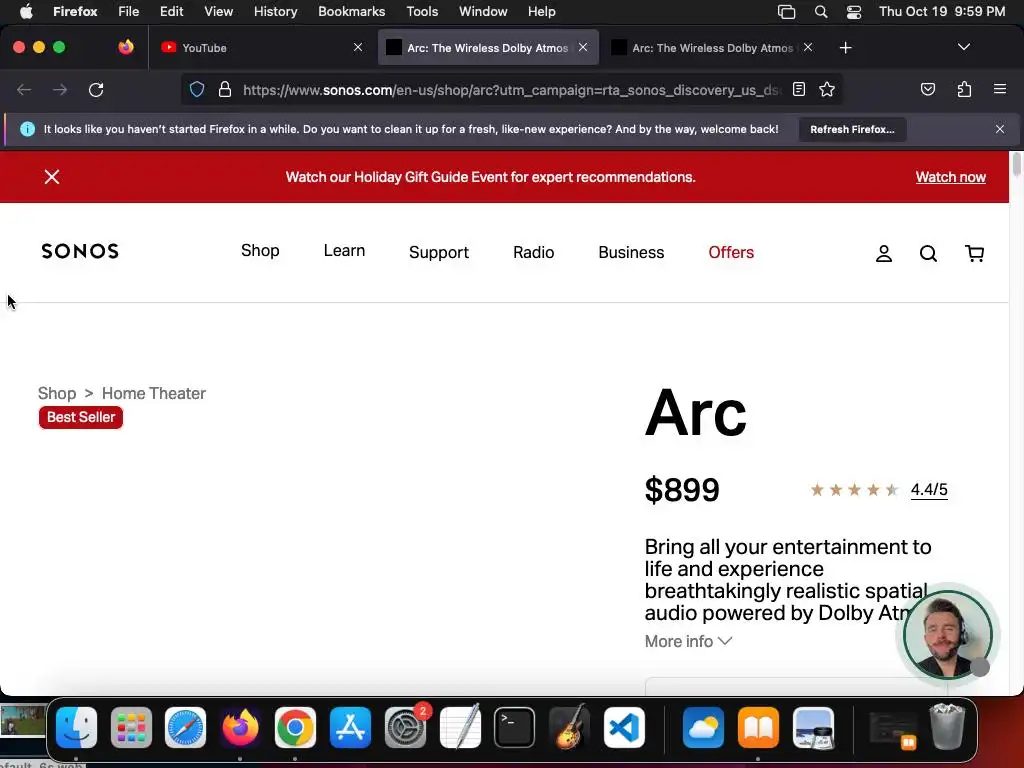
Task: Launch Finder from the Dock
Action: coord(76,728)
